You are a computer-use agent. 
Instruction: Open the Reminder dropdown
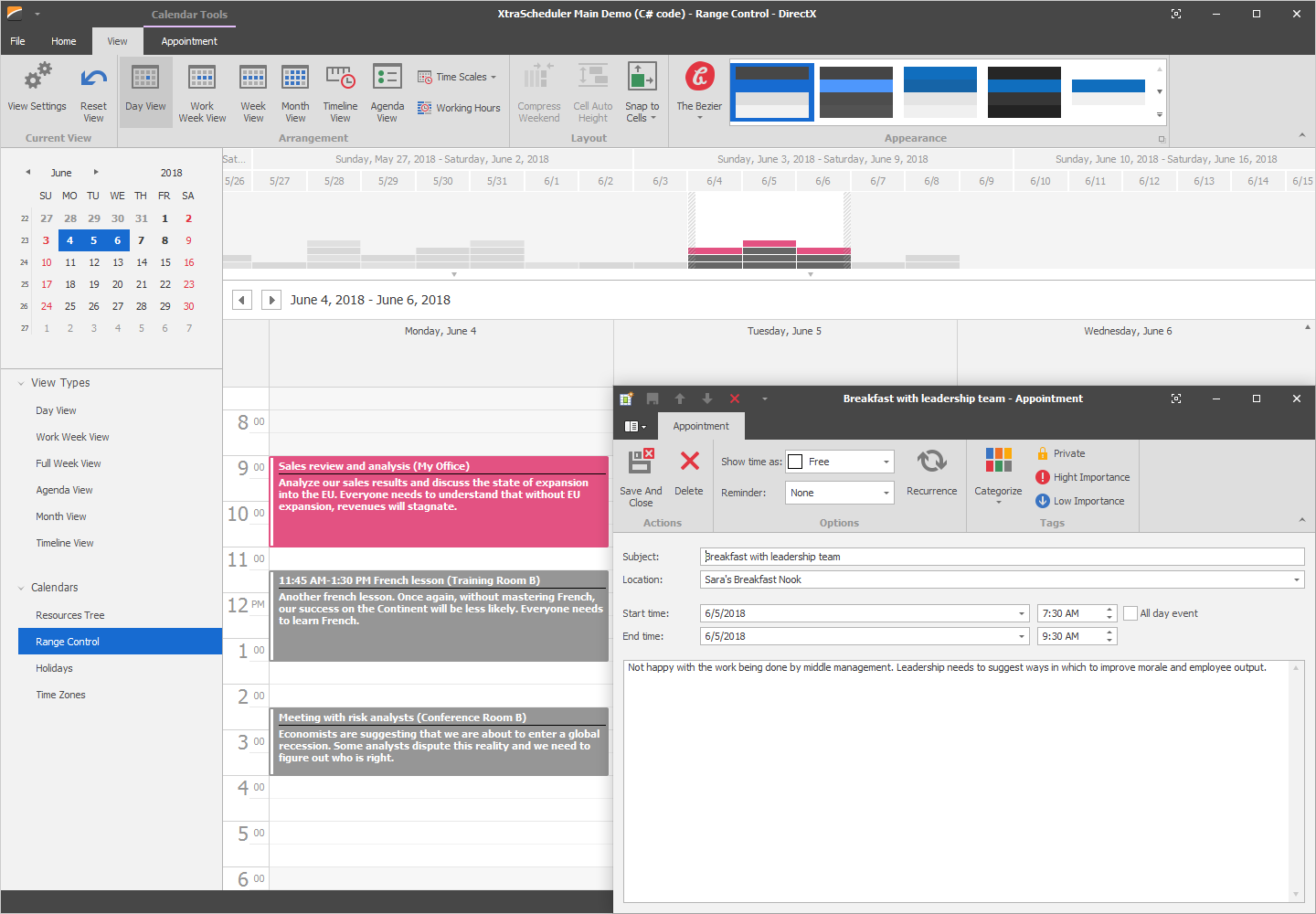886,493
